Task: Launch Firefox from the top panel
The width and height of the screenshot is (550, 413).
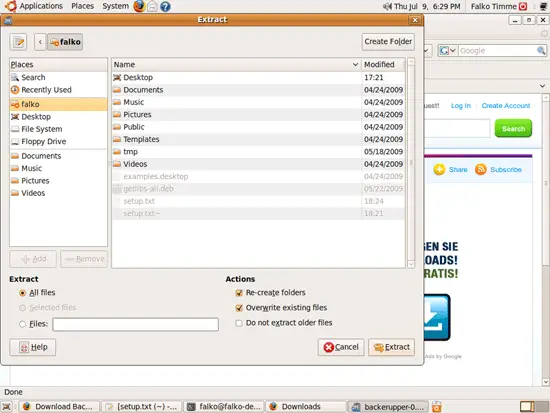Action: click(139, 6)
